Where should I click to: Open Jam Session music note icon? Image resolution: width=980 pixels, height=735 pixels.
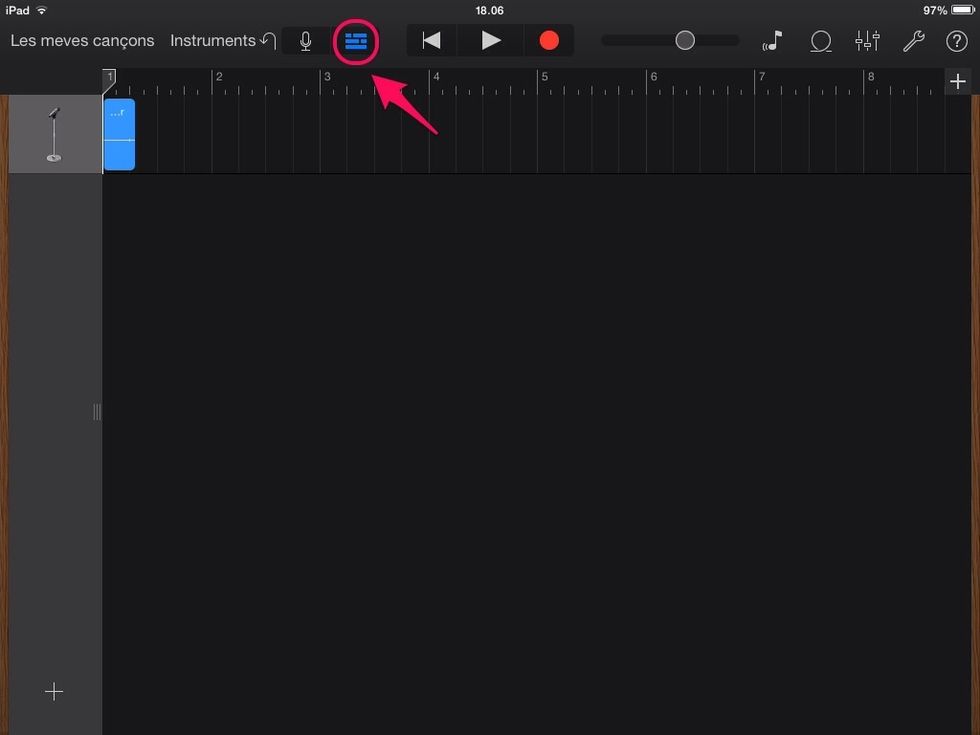[772, 41]
